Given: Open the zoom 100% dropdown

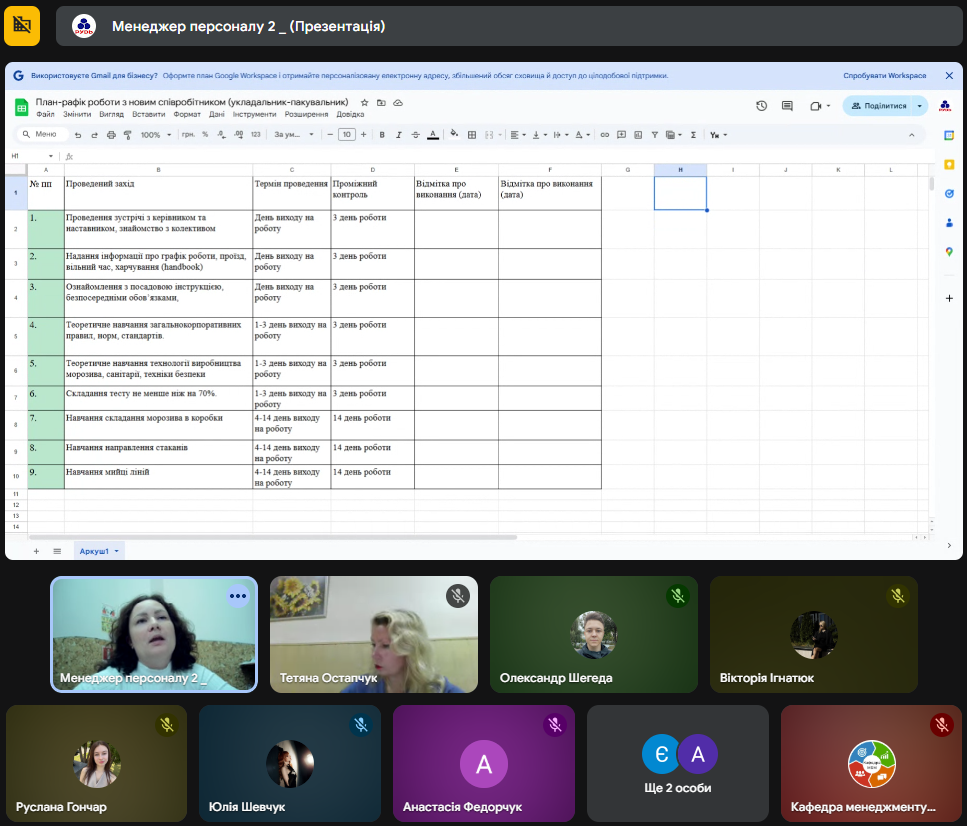Looking at the screenshot, I should coord(155,134).
